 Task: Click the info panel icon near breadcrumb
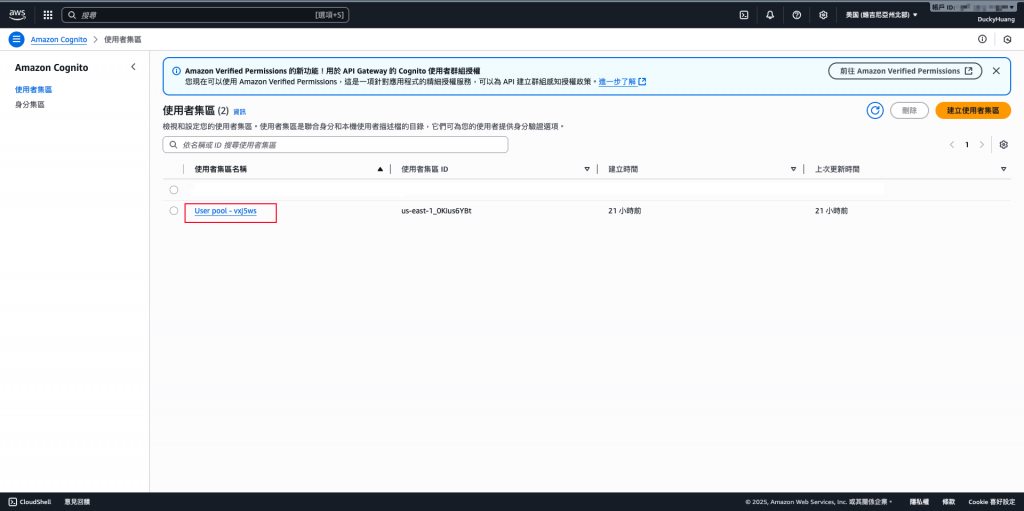point(982,39)
